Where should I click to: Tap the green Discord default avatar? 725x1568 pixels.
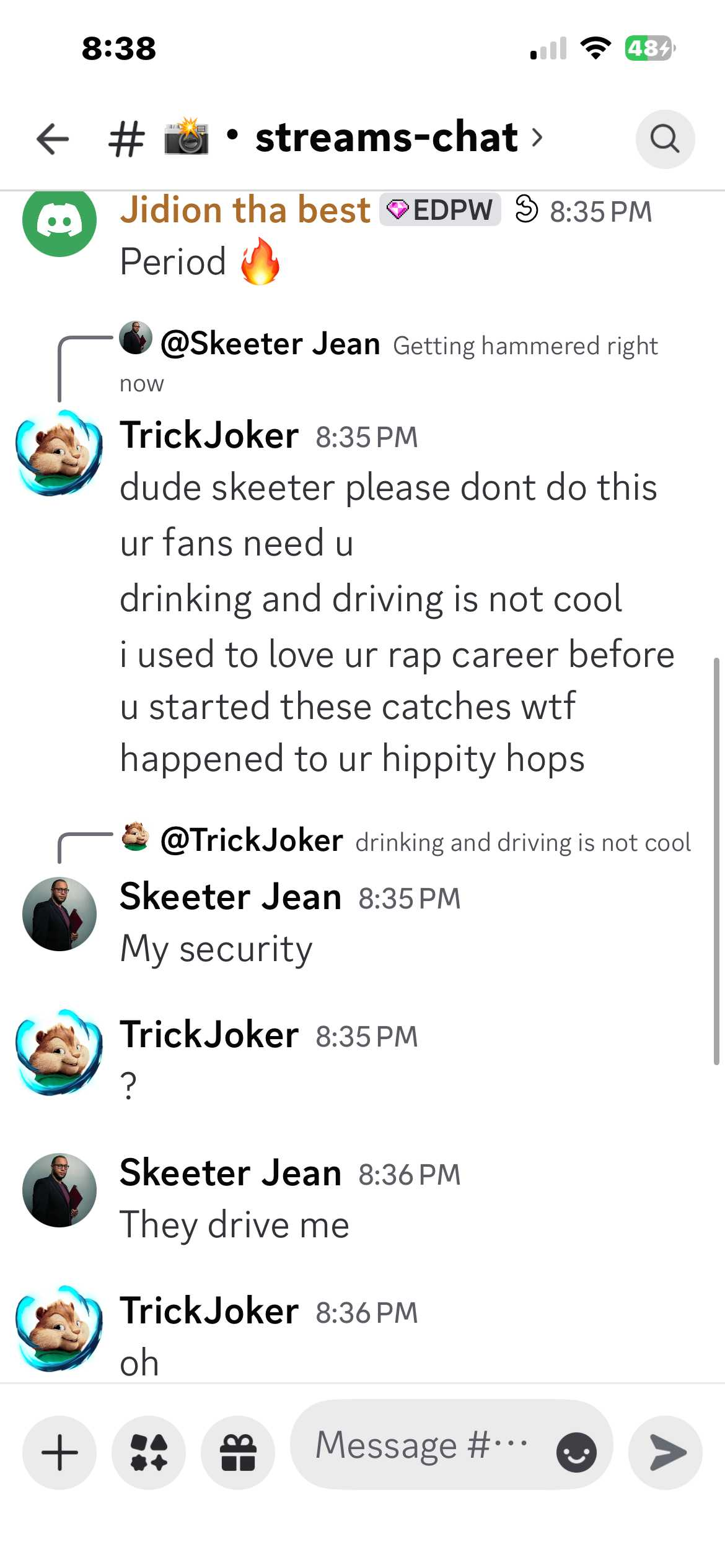coord(59,220)
